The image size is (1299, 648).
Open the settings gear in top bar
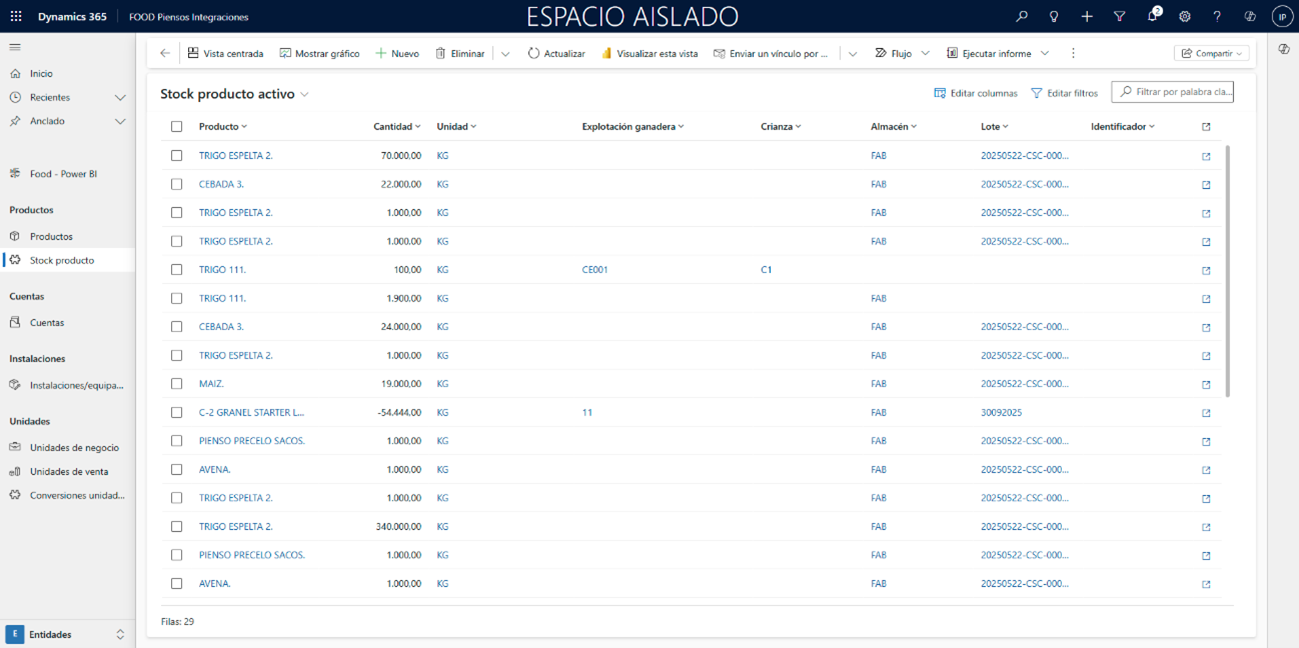tap(1184, 17)
